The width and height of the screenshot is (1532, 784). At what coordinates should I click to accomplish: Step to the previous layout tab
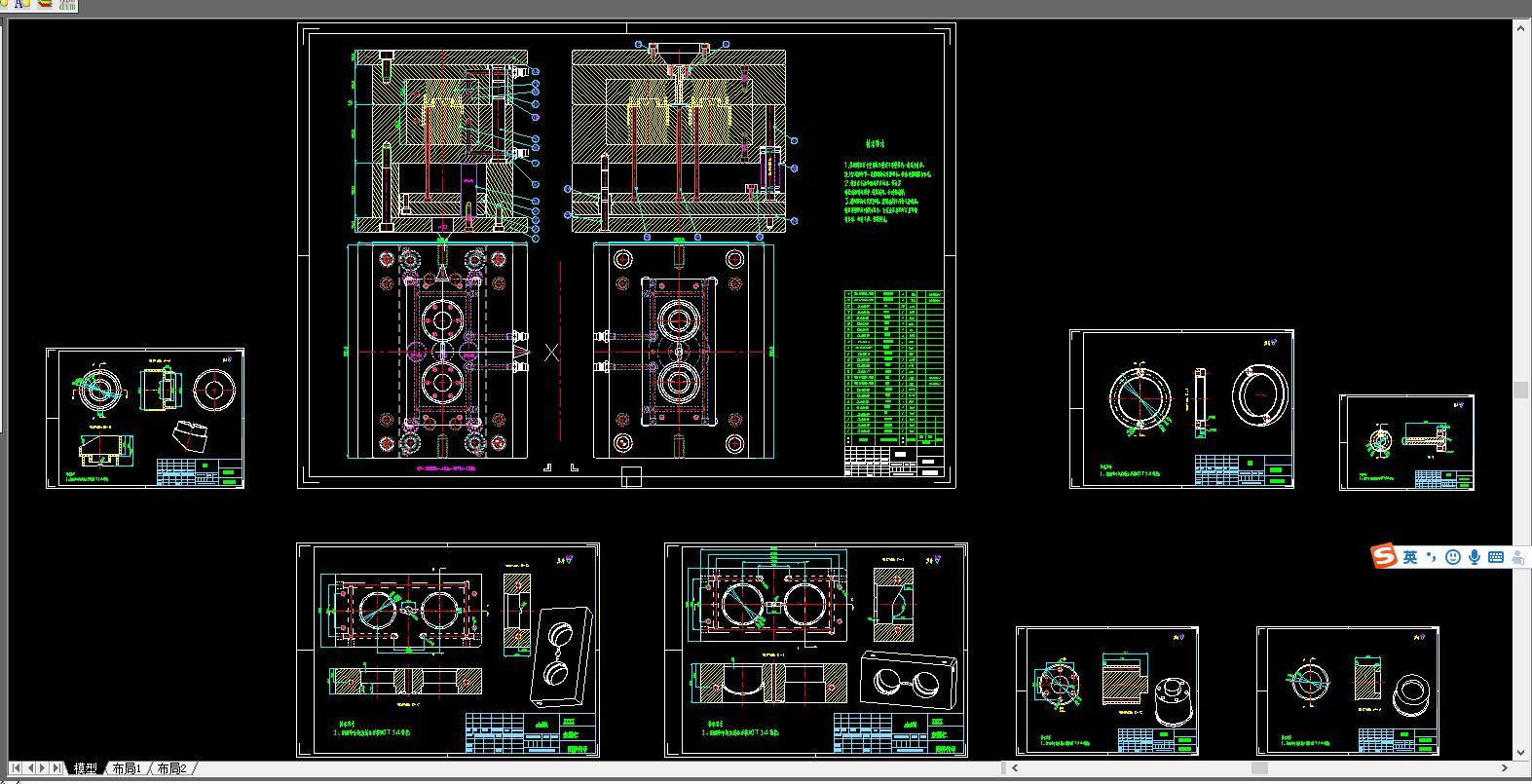(29, 768)
